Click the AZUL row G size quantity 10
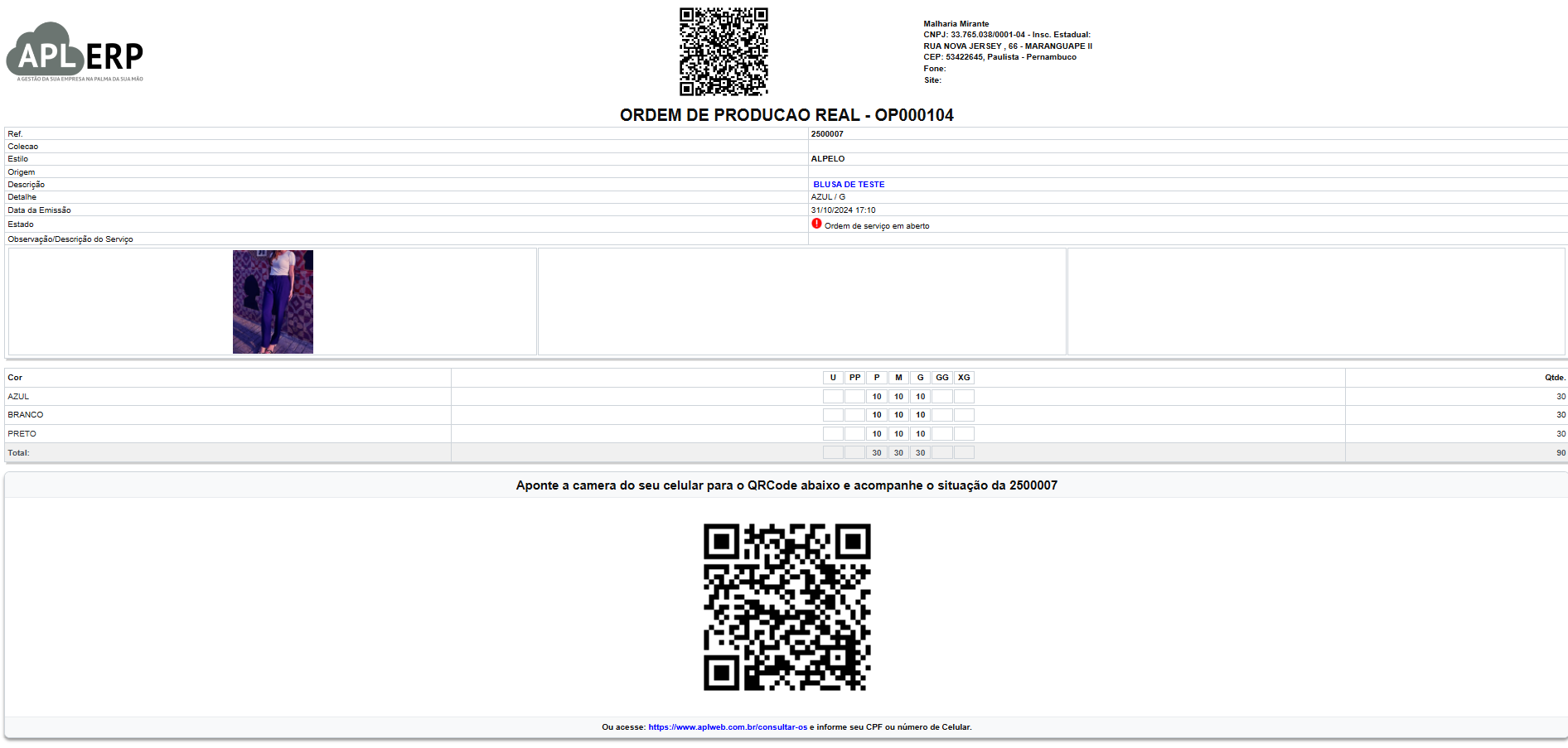The width and height of the screenshot is (1568, 748). pyautogui.click(x=920, y=397)
